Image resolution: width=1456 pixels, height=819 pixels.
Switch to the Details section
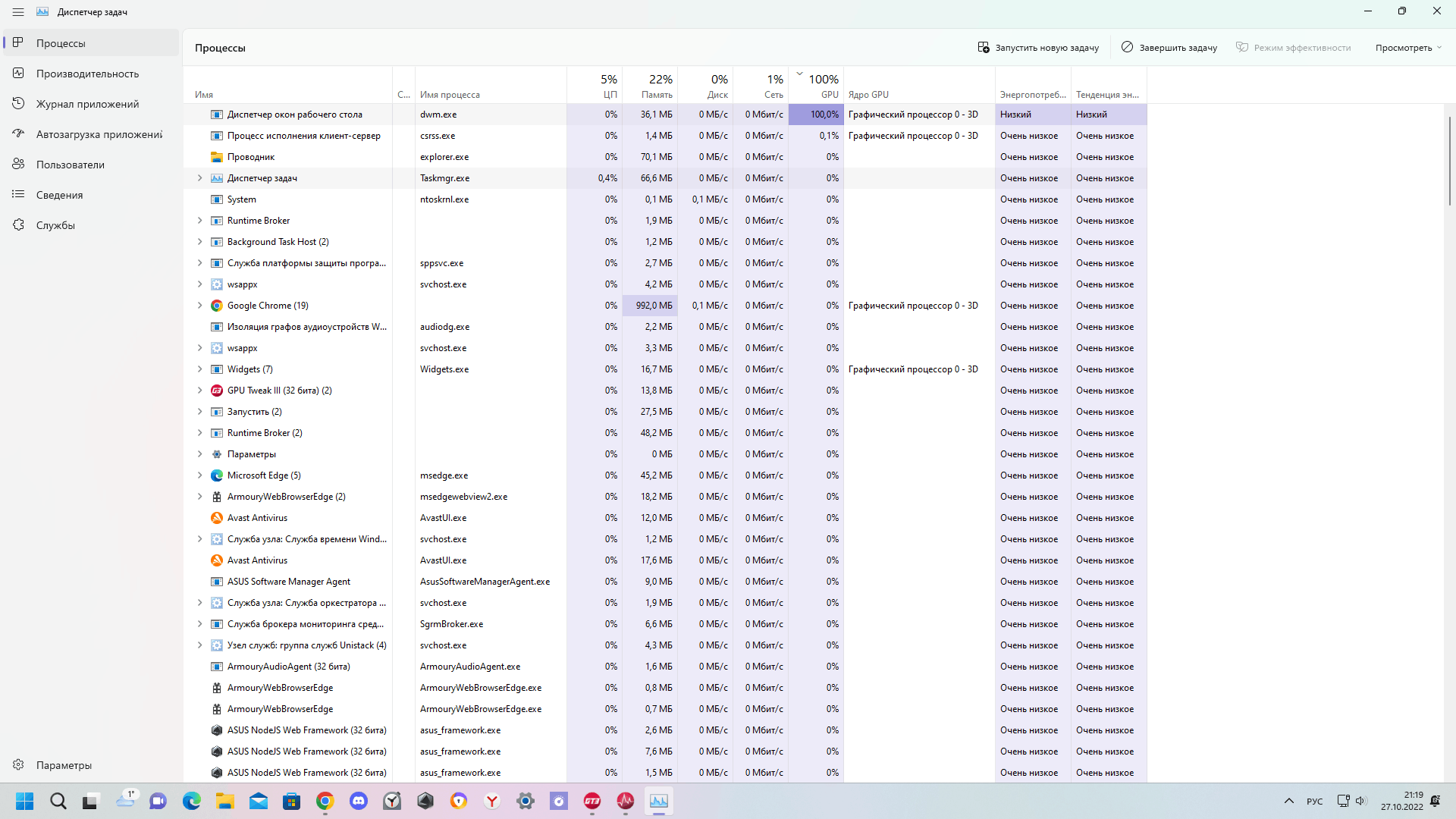[x=59, y=195]
